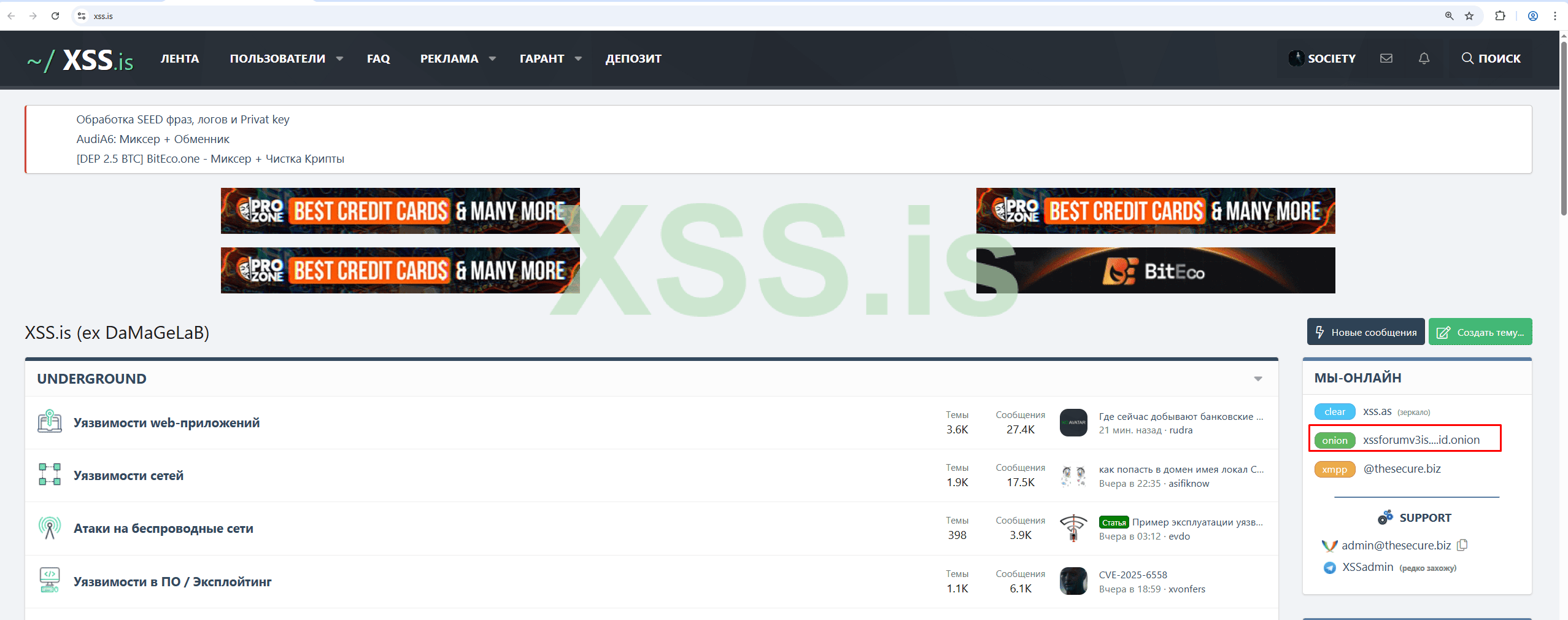The height and width of the screenshot is (620, 1568).
Task: Click the Уязвимости в ПО / Эксплойтинг icon
Action: pos(50,581)
